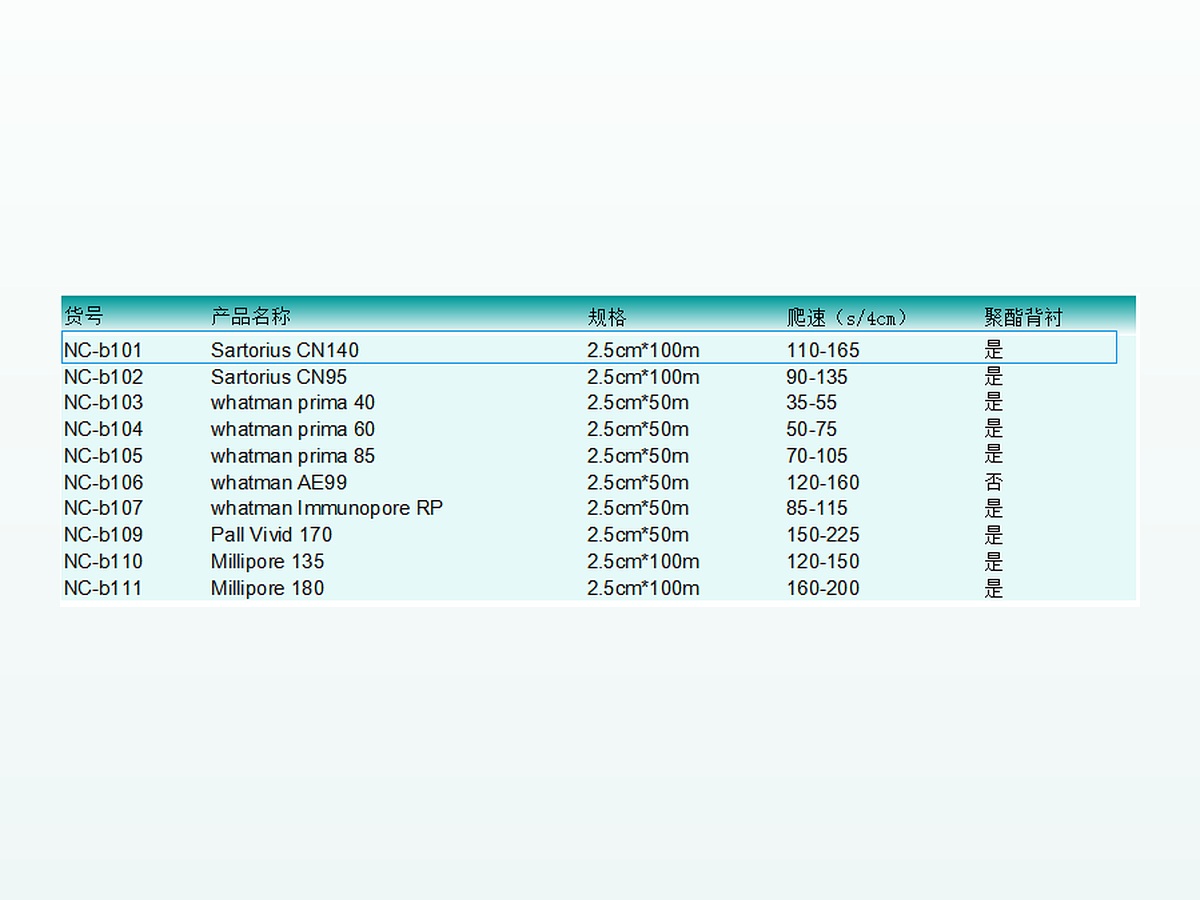The height and width of the screenshot is (900, 1200).
Task: Click product name Pall Vivid 170
Action: click(272, 535)
